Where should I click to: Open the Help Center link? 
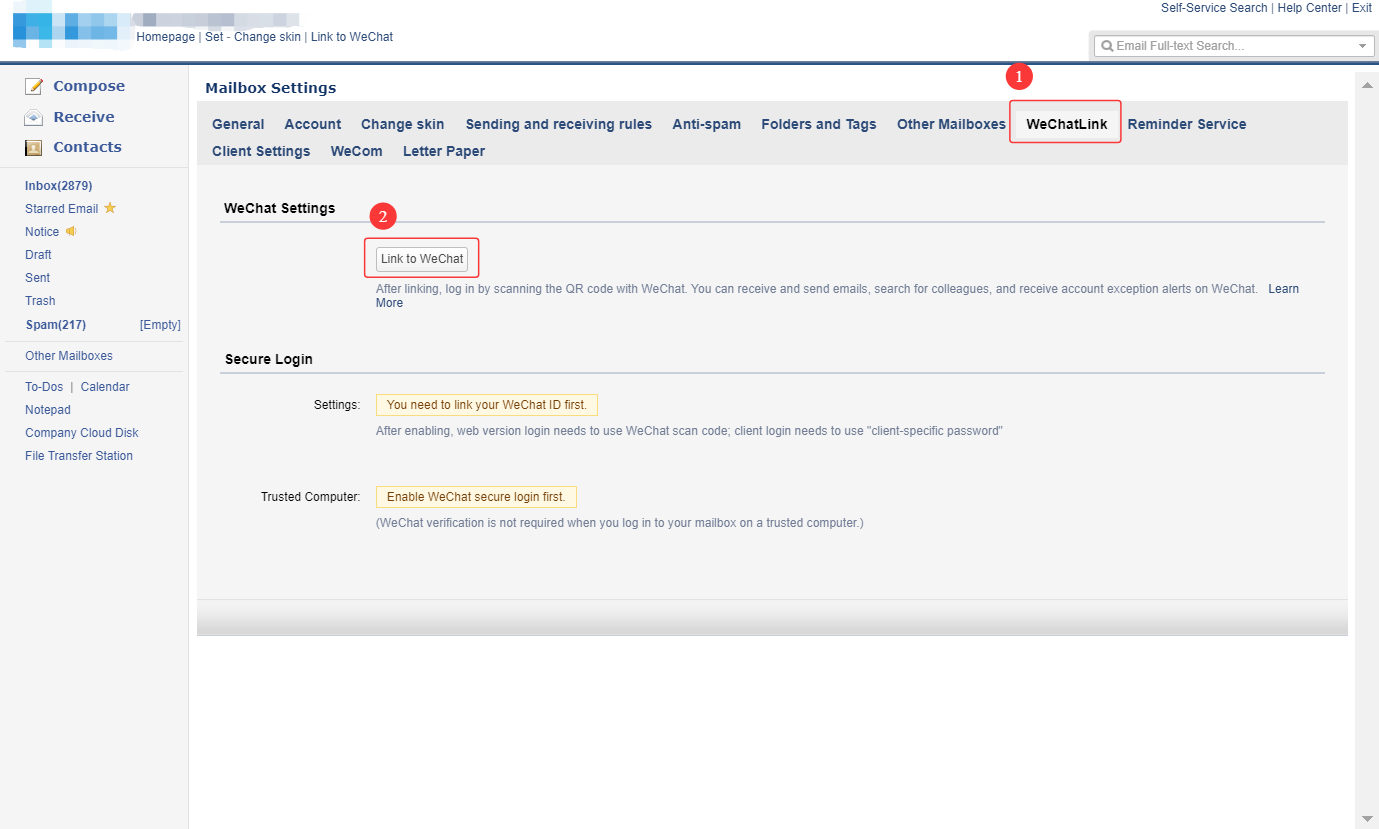point(1310,8)
